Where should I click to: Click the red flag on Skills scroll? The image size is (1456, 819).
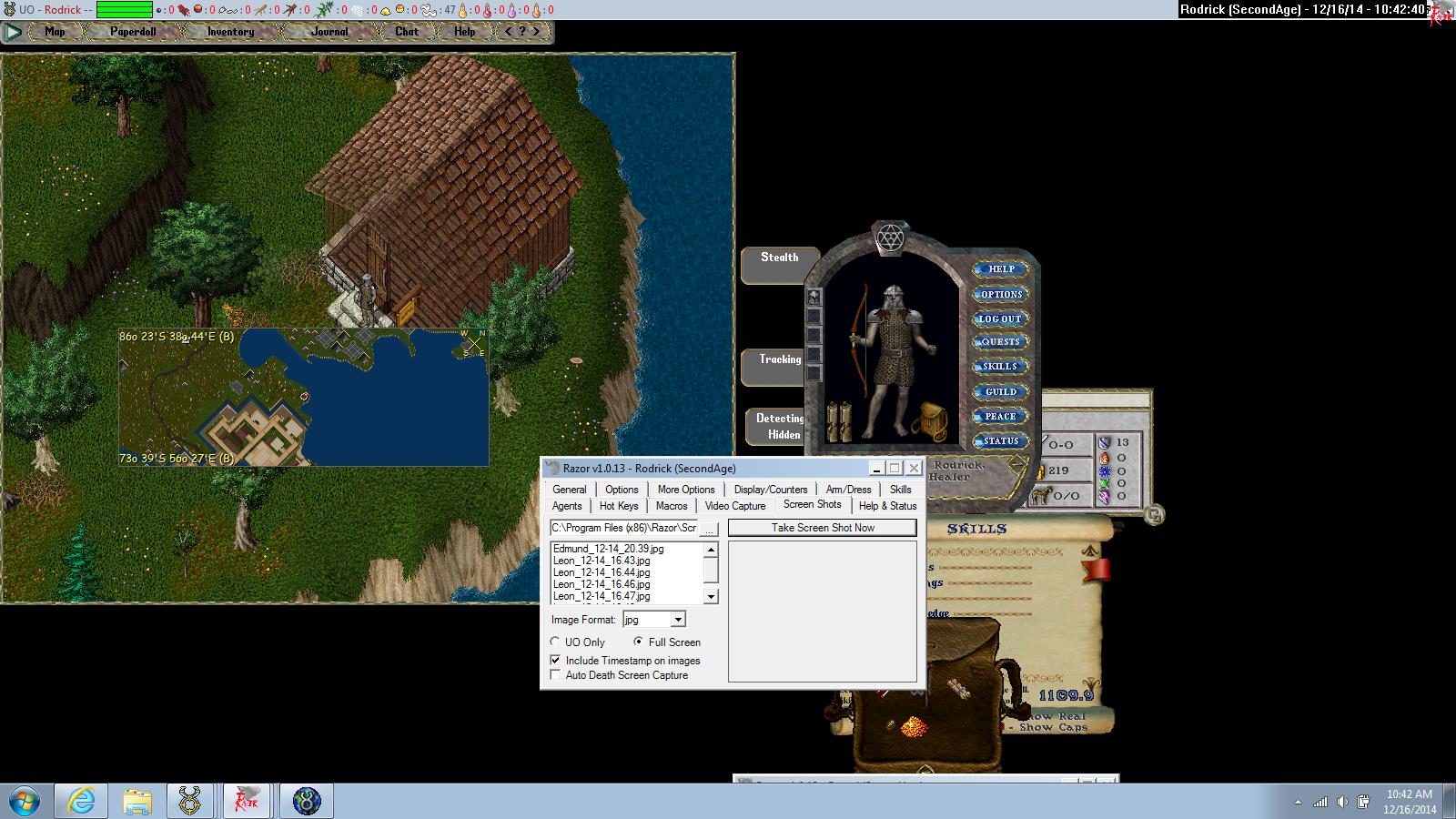1097,570
